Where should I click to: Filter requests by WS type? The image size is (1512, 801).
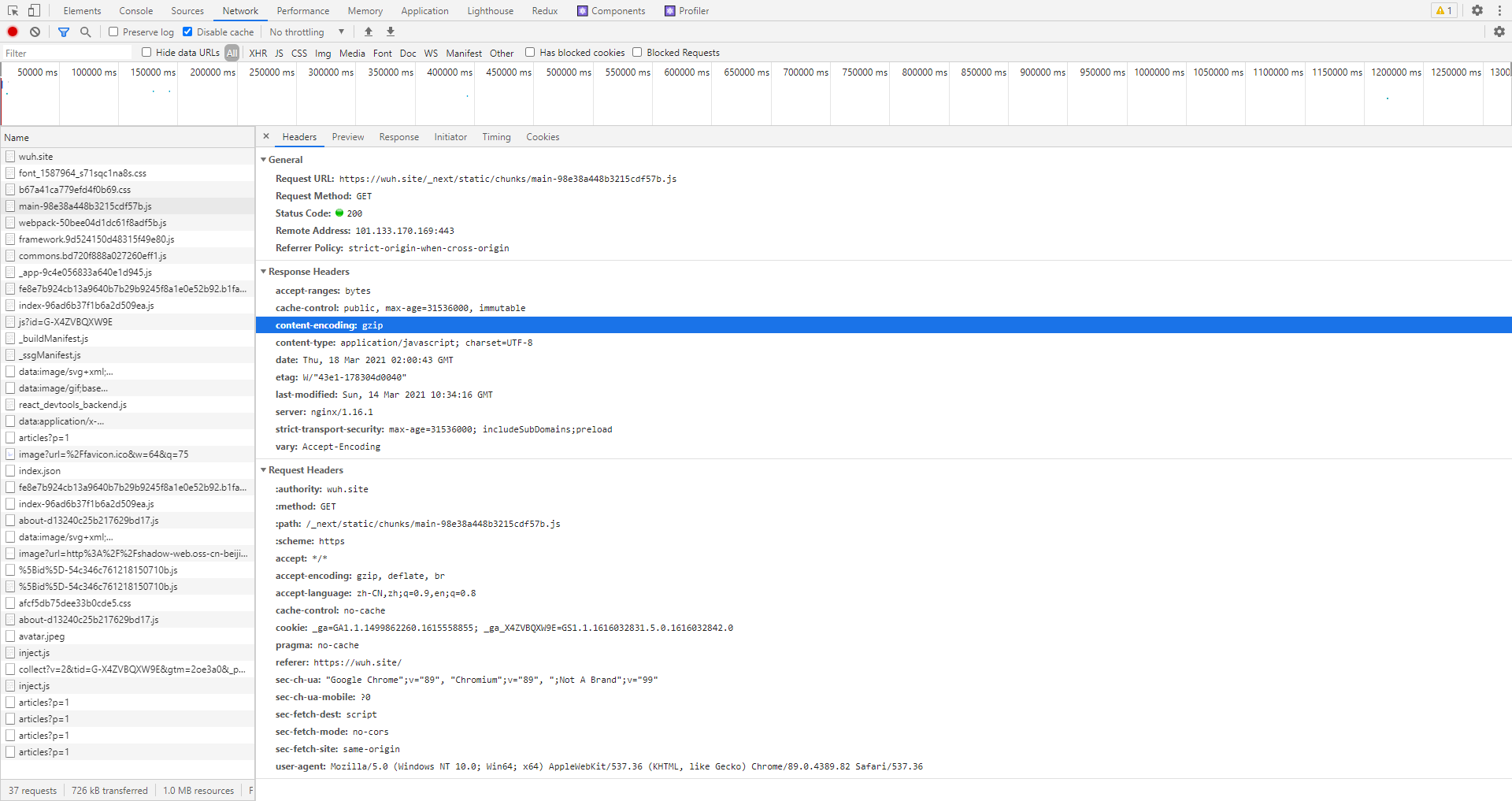coord(431,53)
